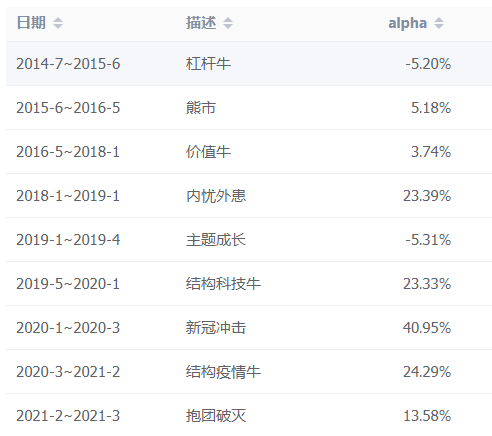This screenshot has width=492, height=436.
Task: Click the alpha column header label
Action: tap(407, 23)
